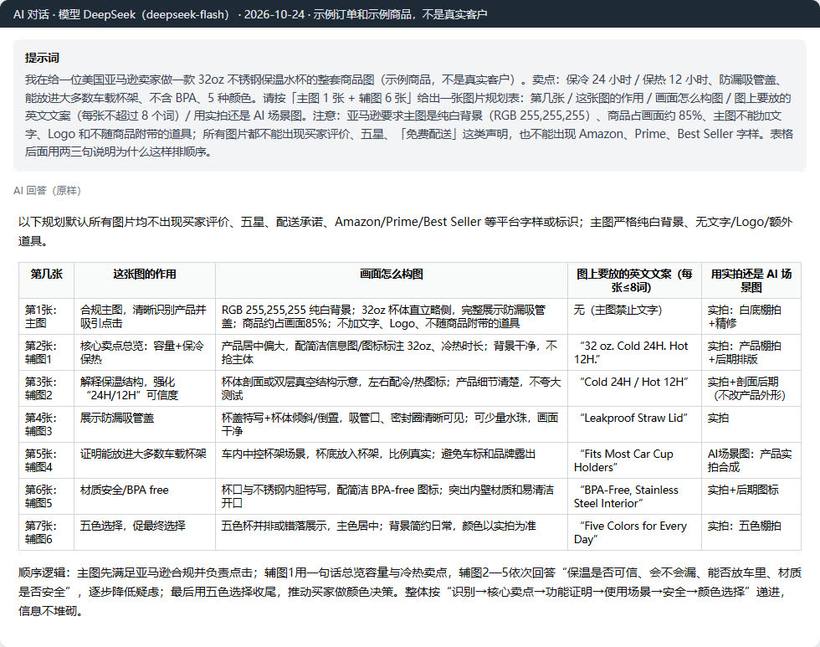Click cell '五色选择，促最终选择'
This screenshot has height=647, width=820.
click(144, 533)
